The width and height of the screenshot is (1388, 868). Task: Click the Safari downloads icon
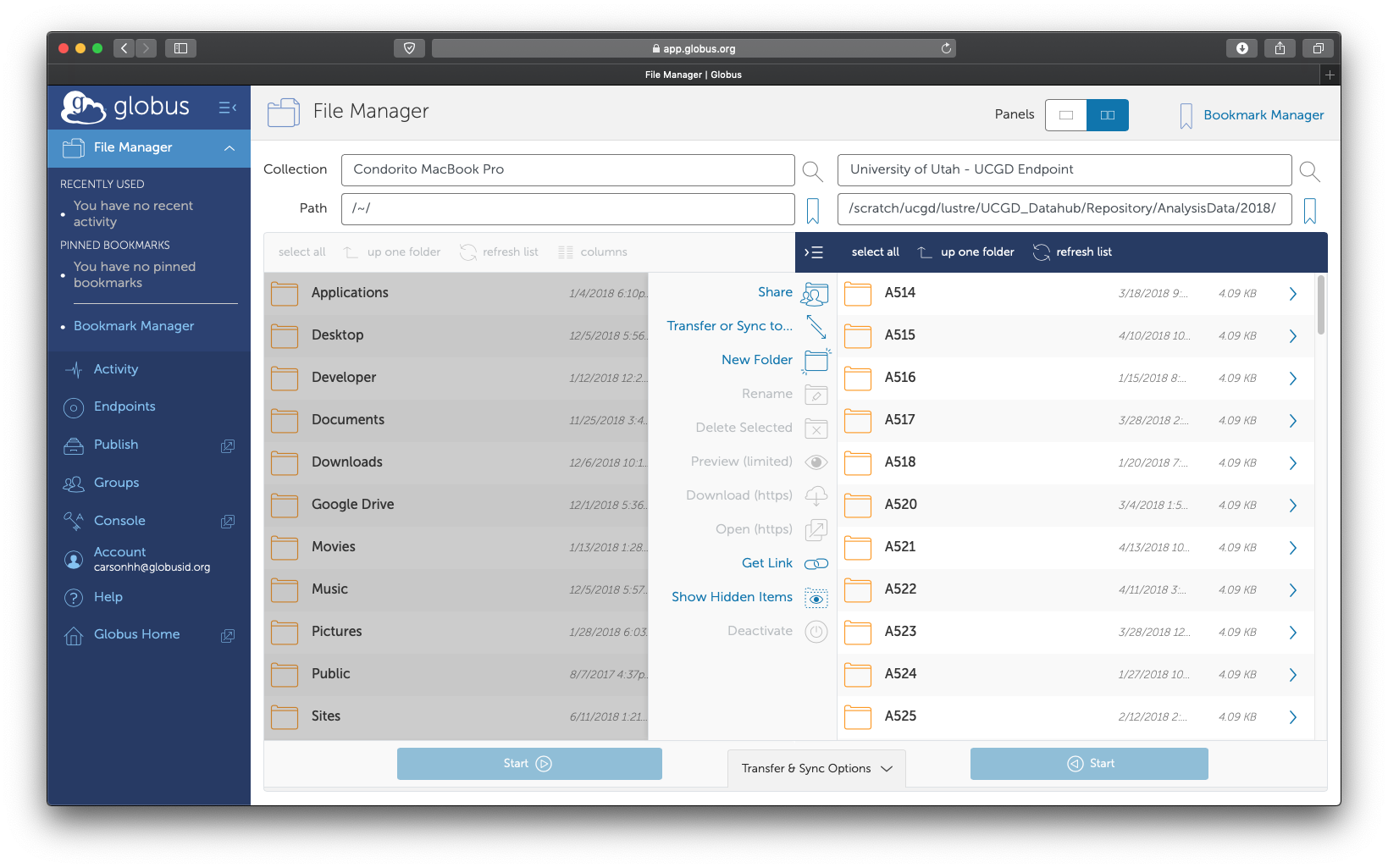pos(1241,48)
